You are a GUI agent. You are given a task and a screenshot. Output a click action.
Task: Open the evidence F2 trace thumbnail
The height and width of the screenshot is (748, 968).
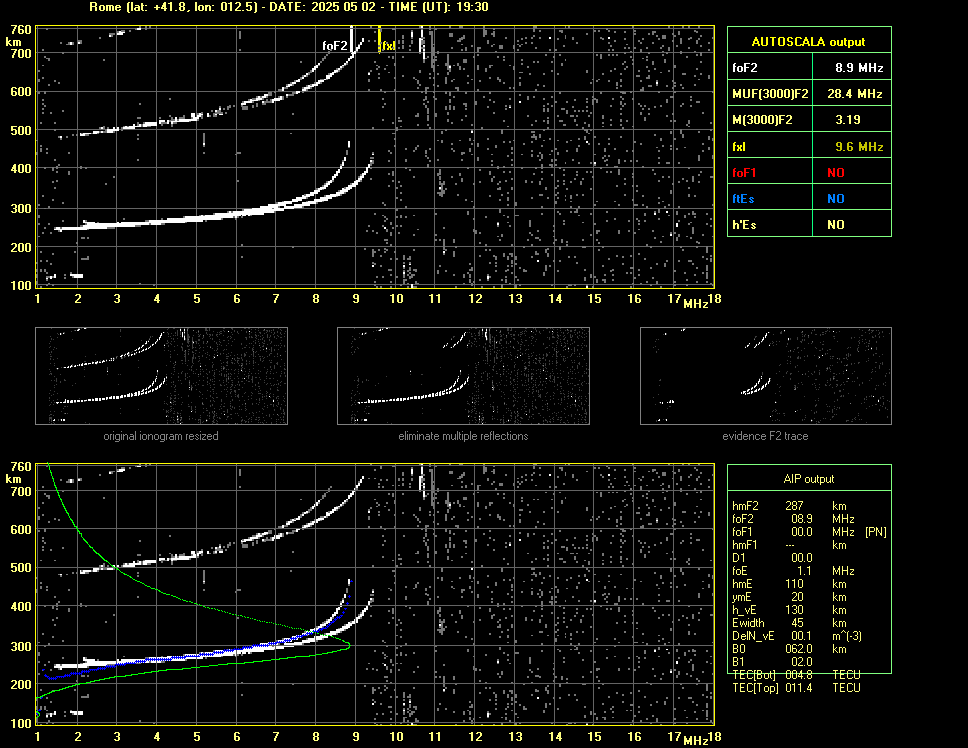pyautogui.click(x=766, y=376)
